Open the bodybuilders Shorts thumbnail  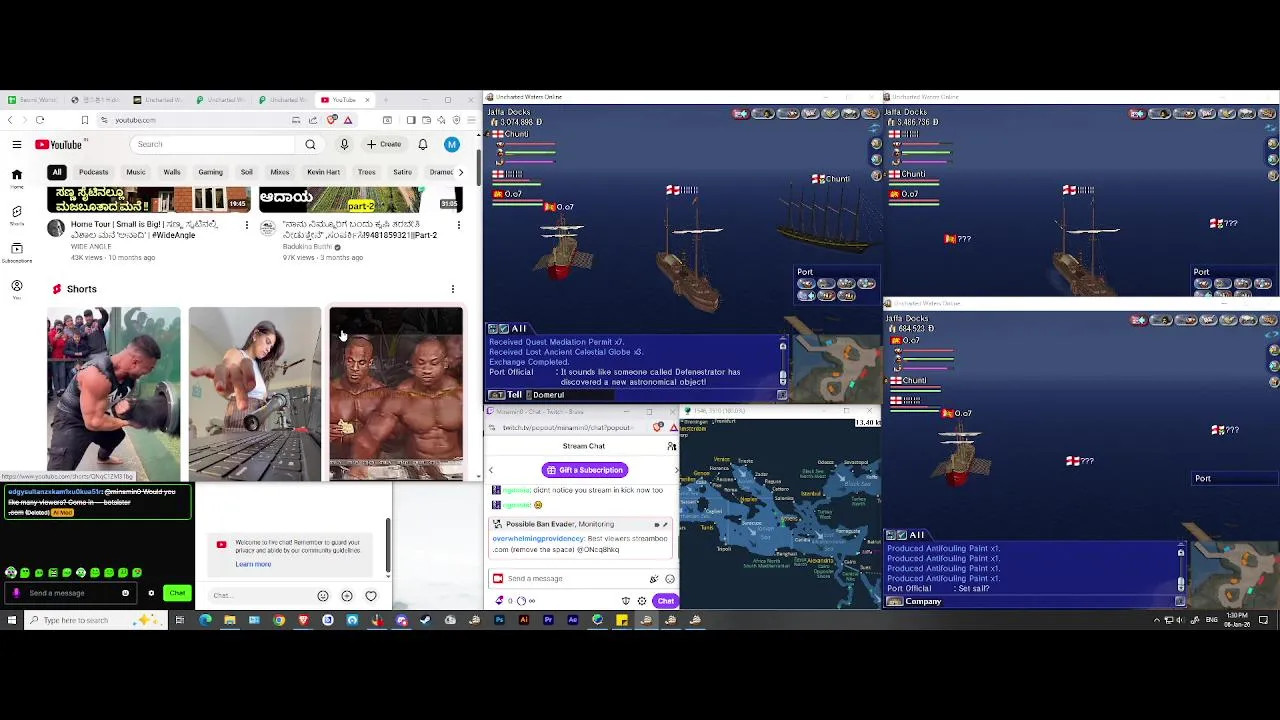pyautogui.click(x=396, y=394)
